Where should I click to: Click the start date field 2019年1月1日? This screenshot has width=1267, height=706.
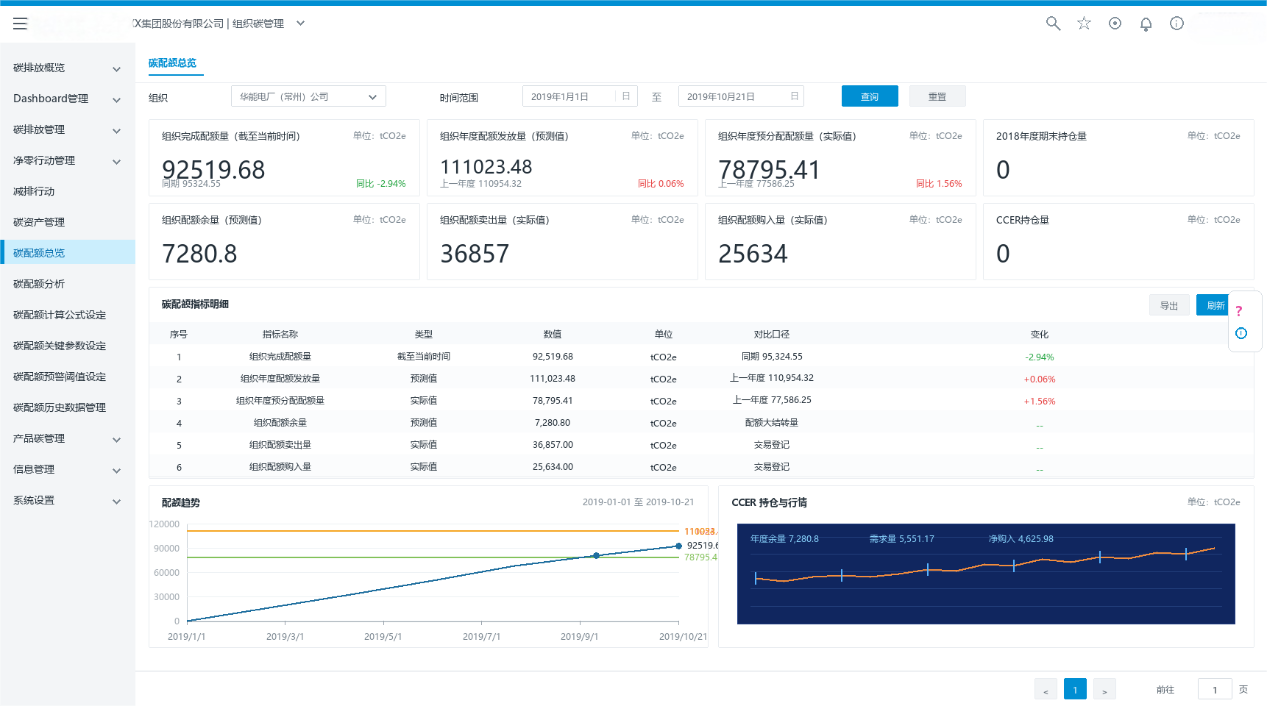coord(580,96)
